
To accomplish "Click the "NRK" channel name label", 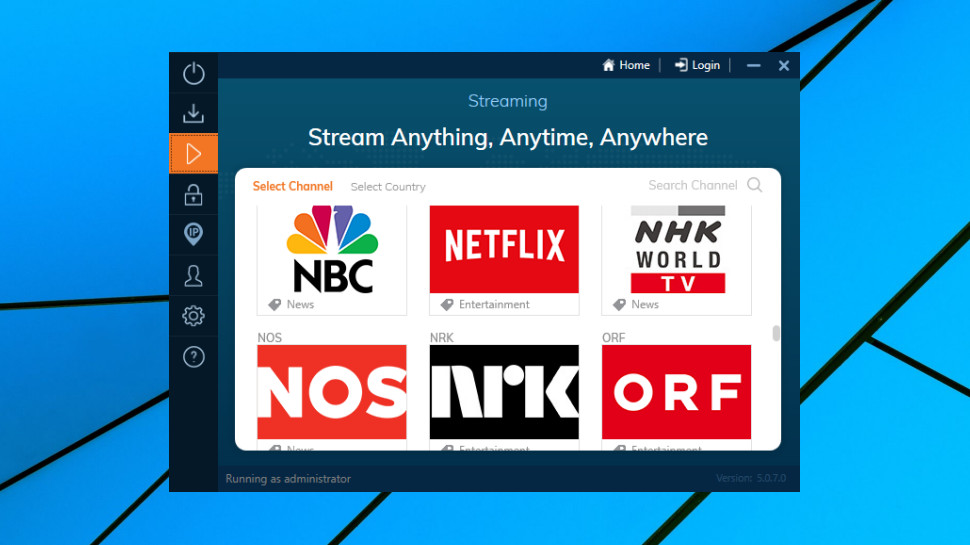I will 442,338.
